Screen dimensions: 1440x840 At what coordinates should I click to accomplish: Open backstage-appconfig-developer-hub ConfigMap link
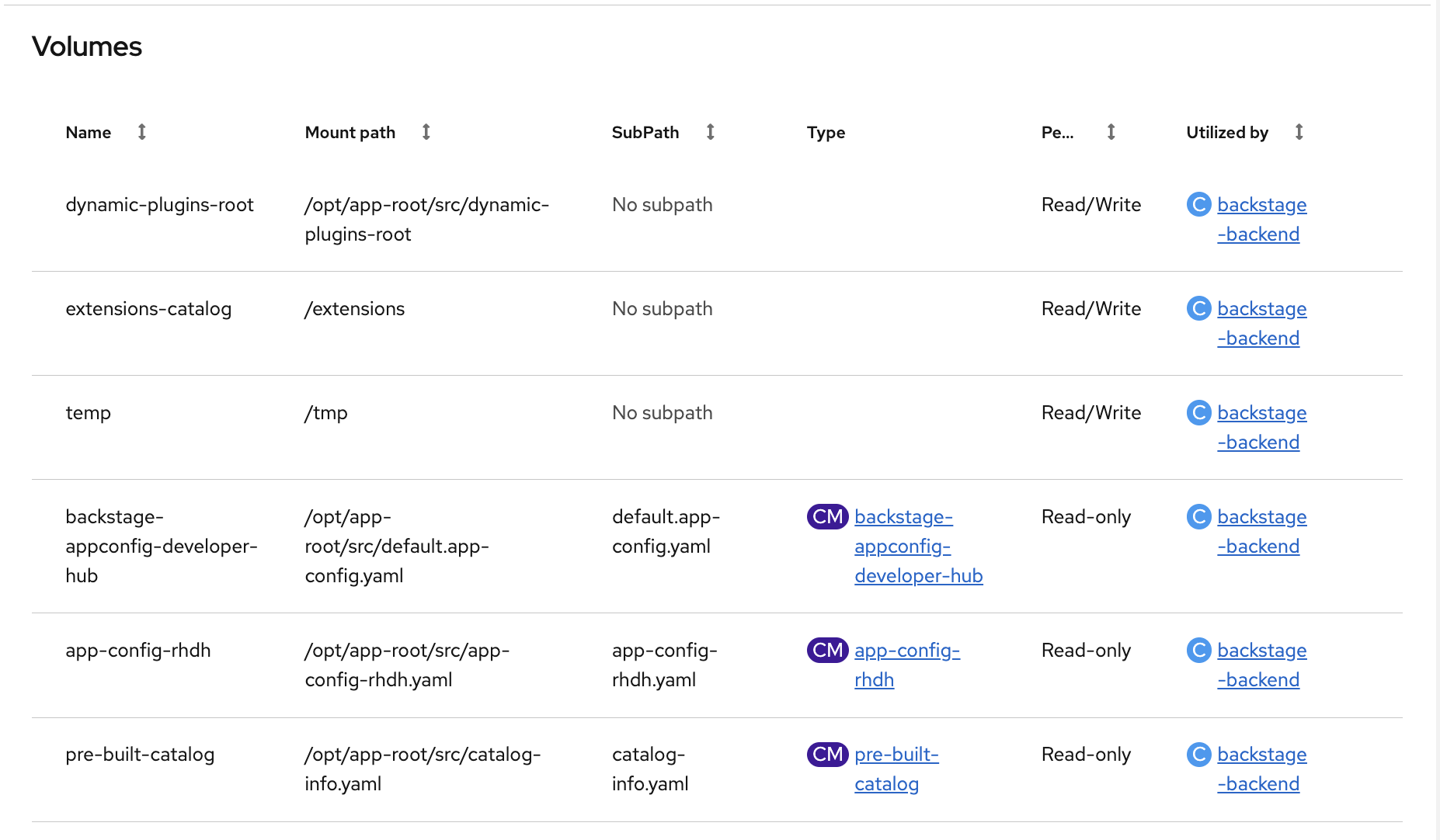coord(918,547)
